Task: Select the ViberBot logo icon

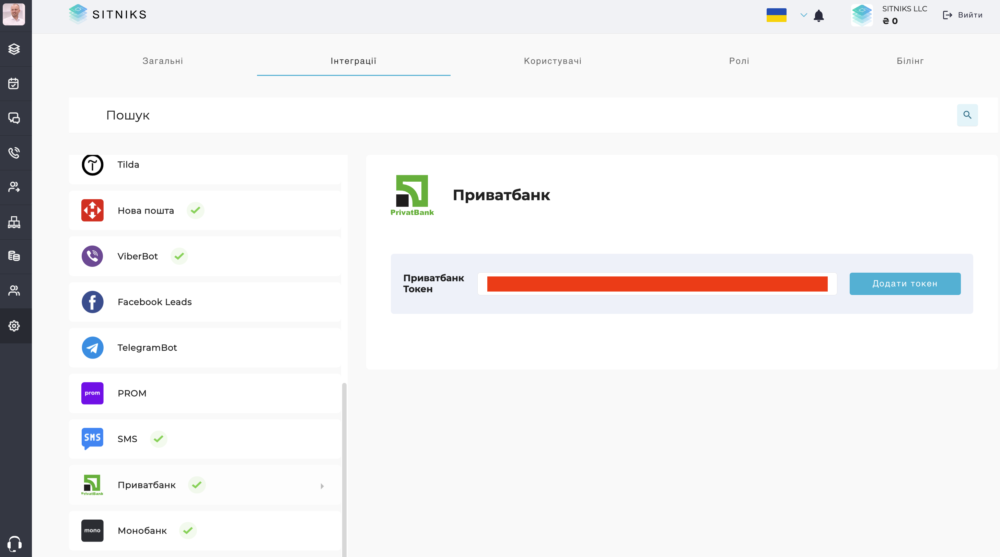Action: point(92,256)
